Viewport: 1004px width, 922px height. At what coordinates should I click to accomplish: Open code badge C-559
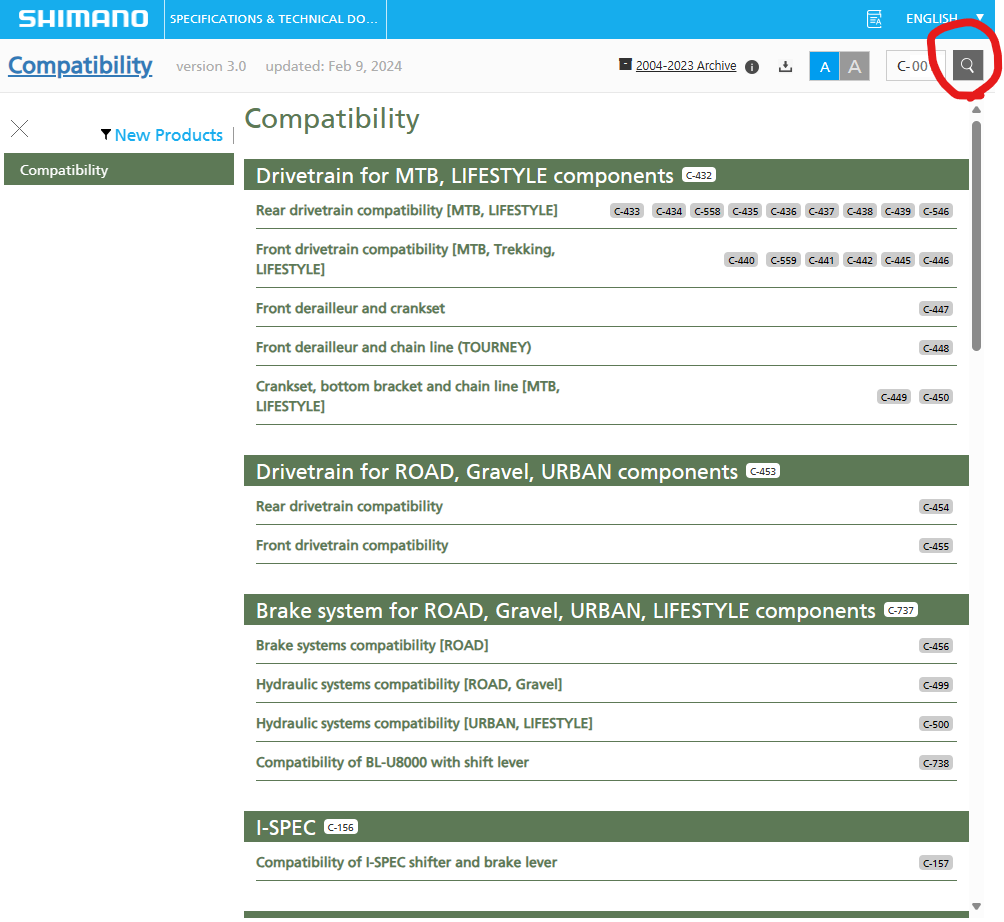(x=783, y=260)
